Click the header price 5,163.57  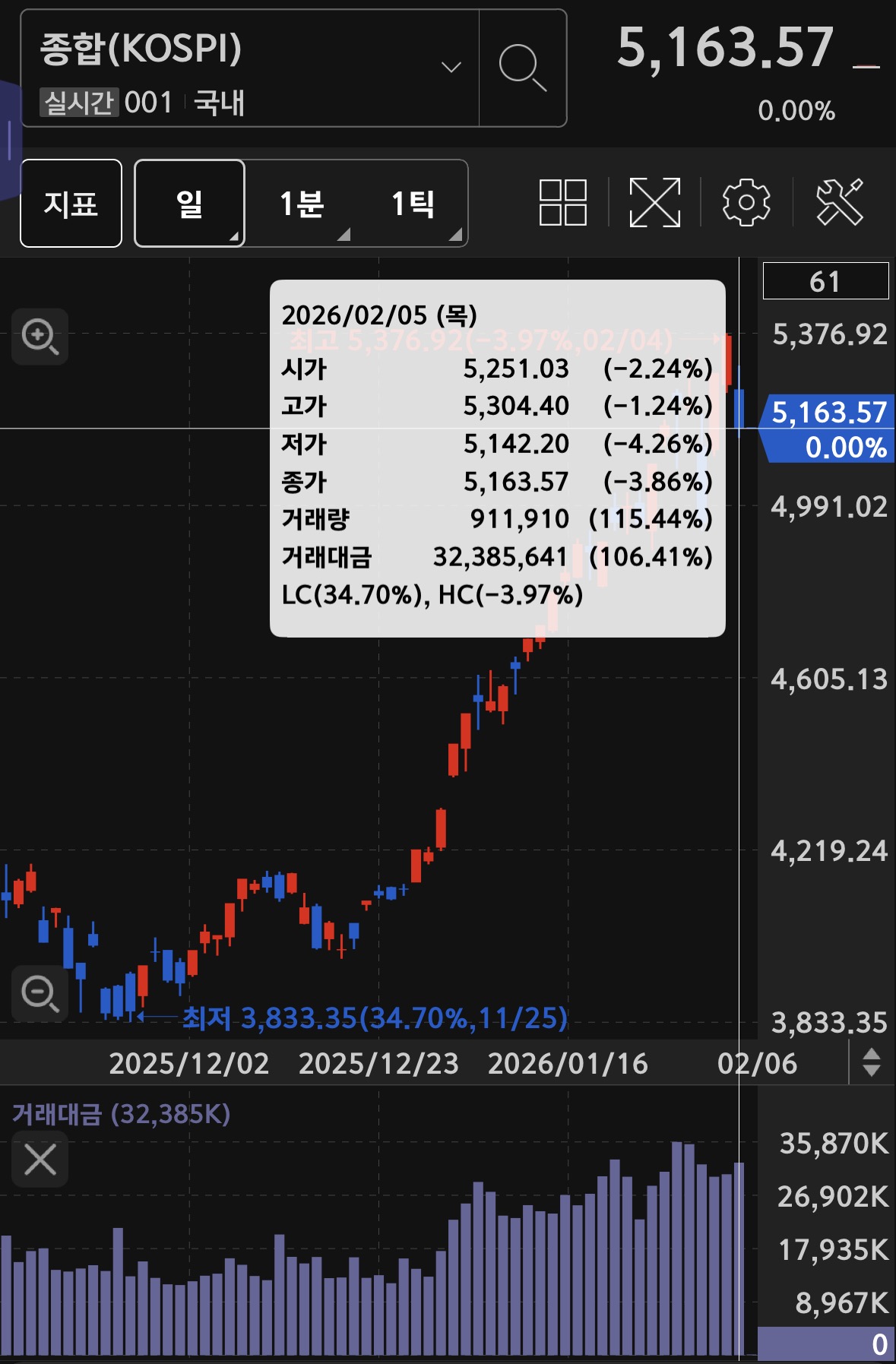725,47
